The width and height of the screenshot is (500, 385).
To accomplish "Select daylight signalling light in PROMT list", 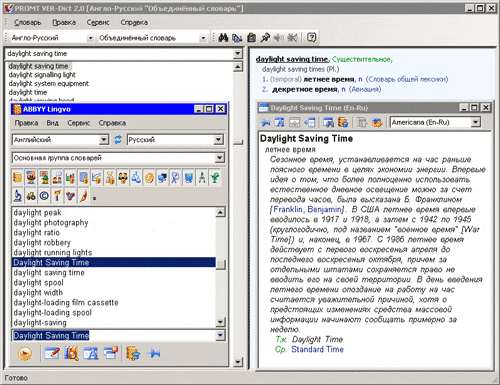I will (x=42, y=75).
